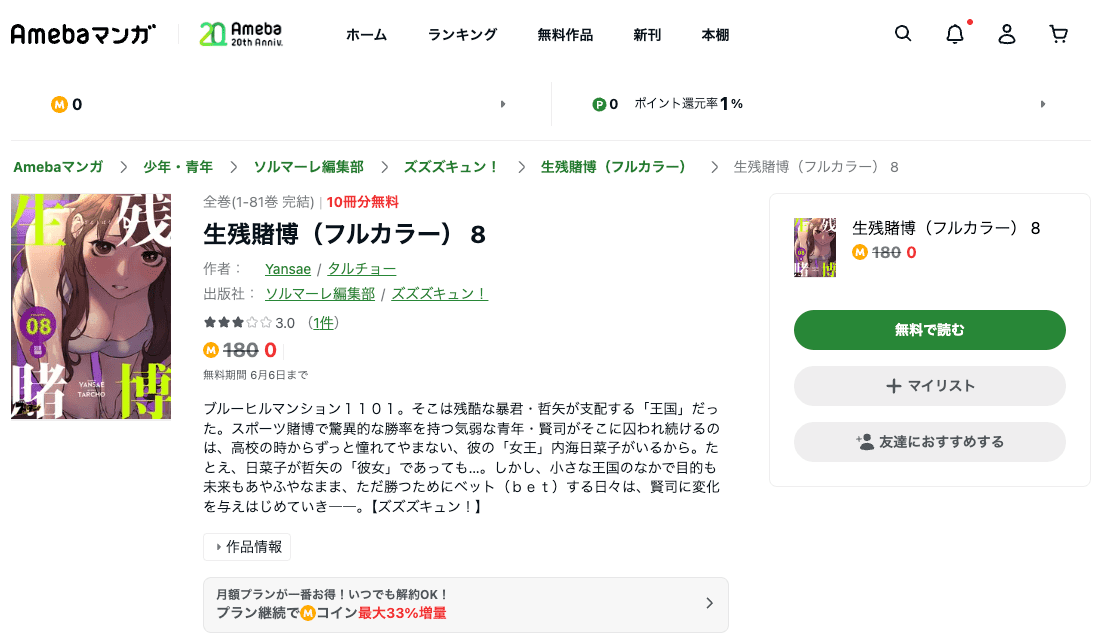Click the gold coin balance icon
This screenshot has height=641, width=1098.
tap(59, 104)
